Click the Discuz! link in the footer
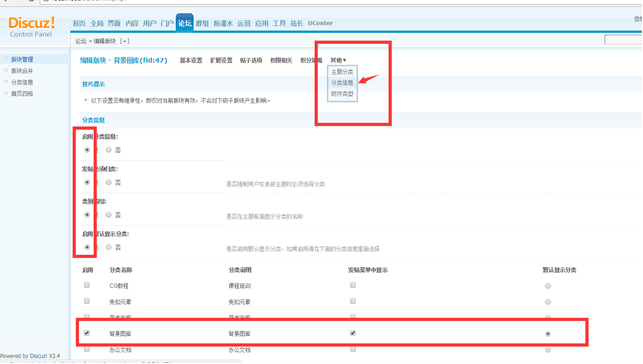Screen dimensions: 643x364 [x=39, y=356]
